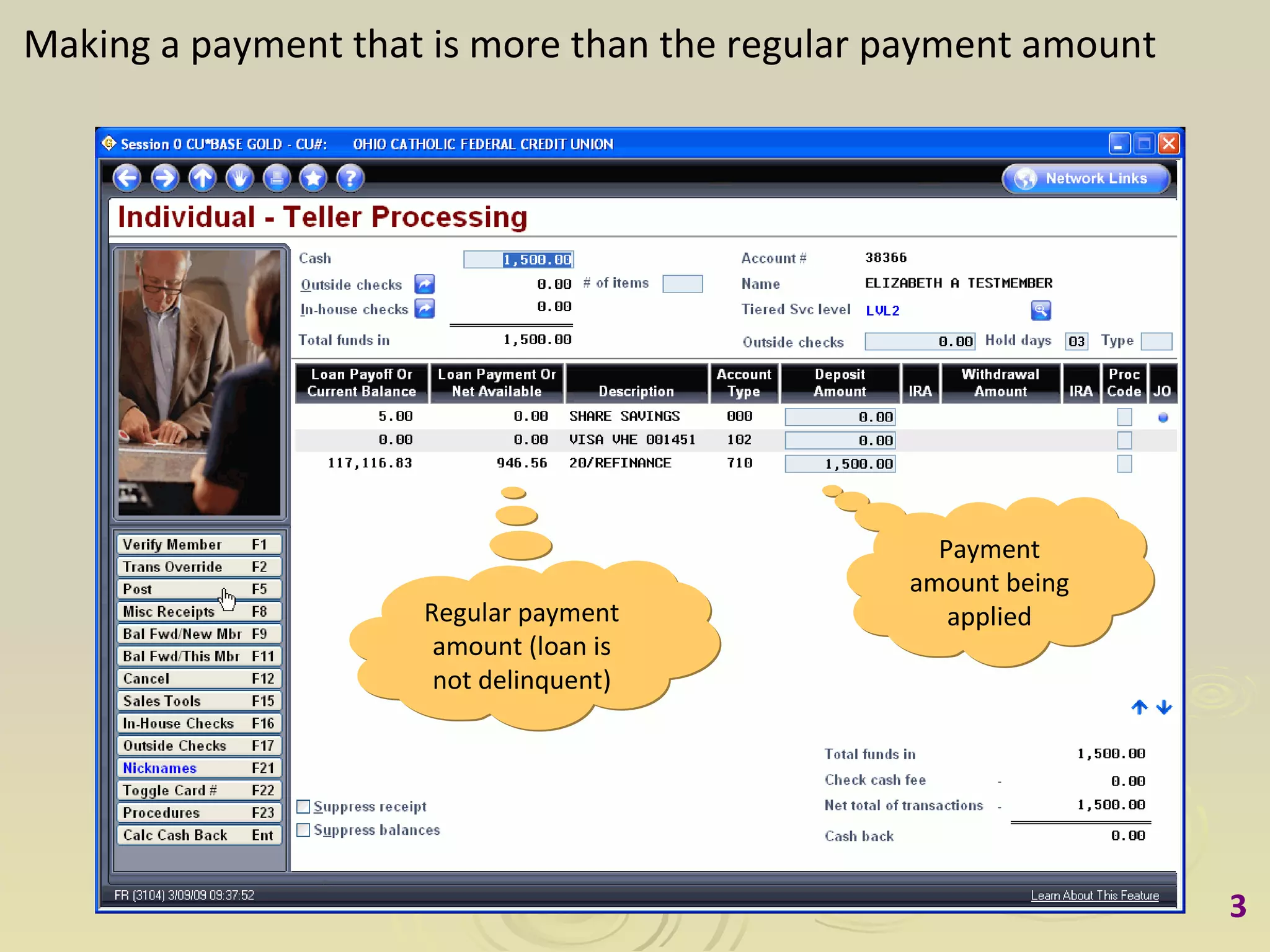The image size is (1270, 952).
Task: Open the Outside checks lookup arrow icon
Action: (425, 284)
